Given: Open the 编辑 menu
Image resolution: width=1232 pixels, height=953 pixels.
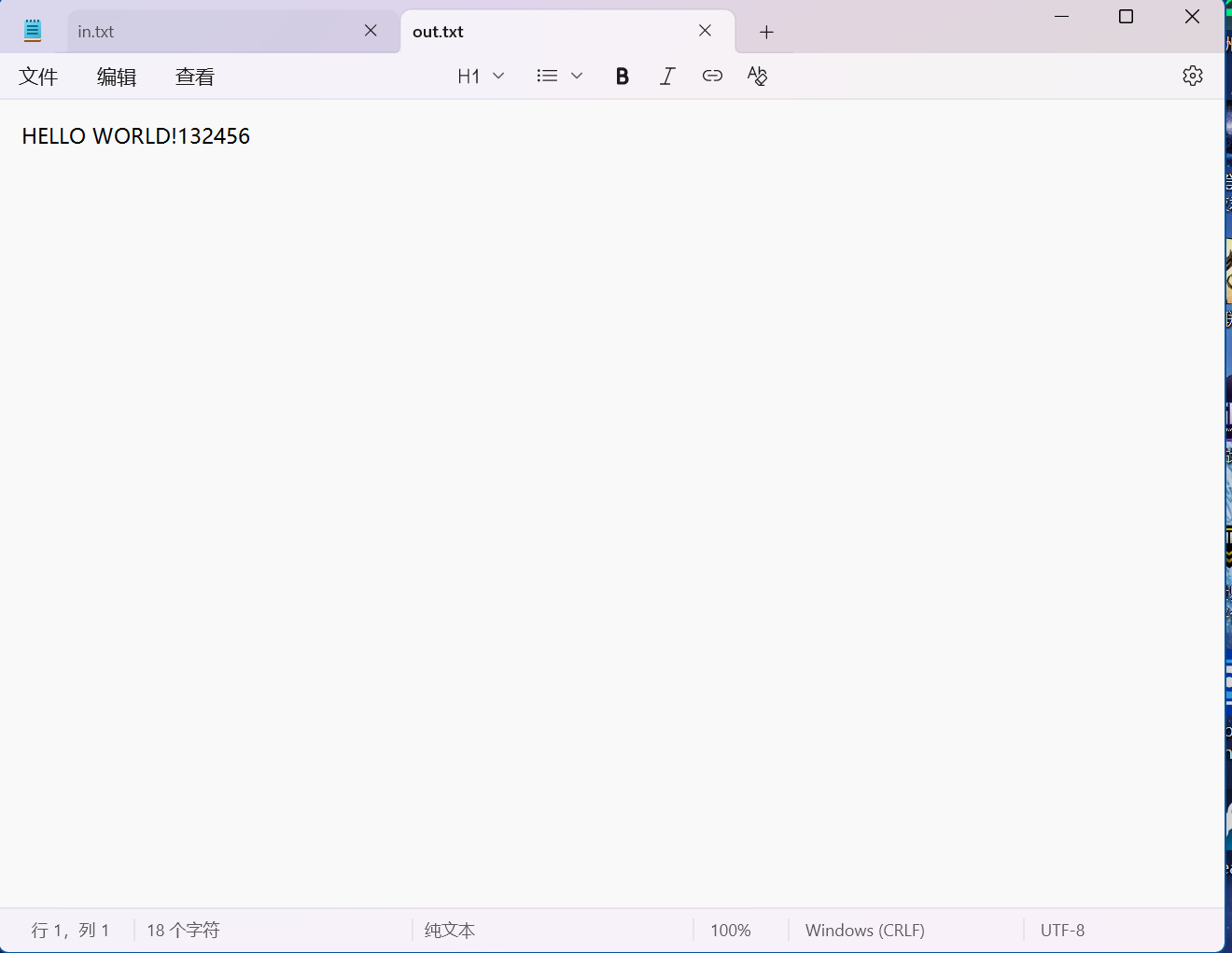Looking at the screenshot, I should [x=117, y=77].
